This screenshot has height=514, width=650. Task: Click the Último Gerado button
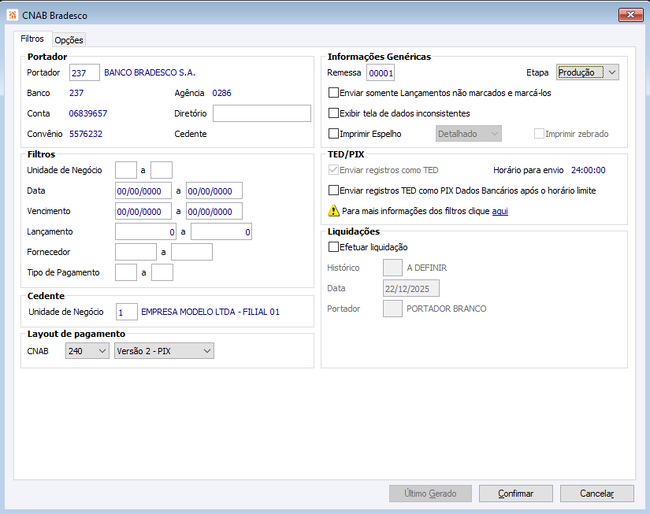(x=430, y=494)
